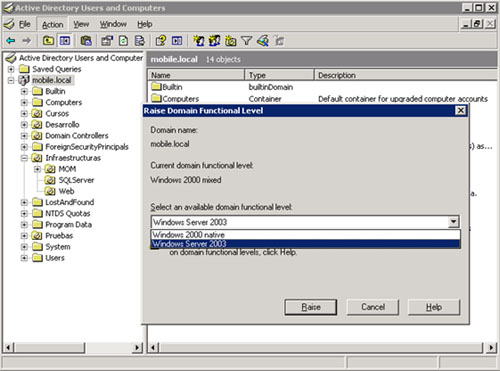The image size is (500, 371).
Task: Click the 'builtinDomain' type cell
Action: pos(271,87)
